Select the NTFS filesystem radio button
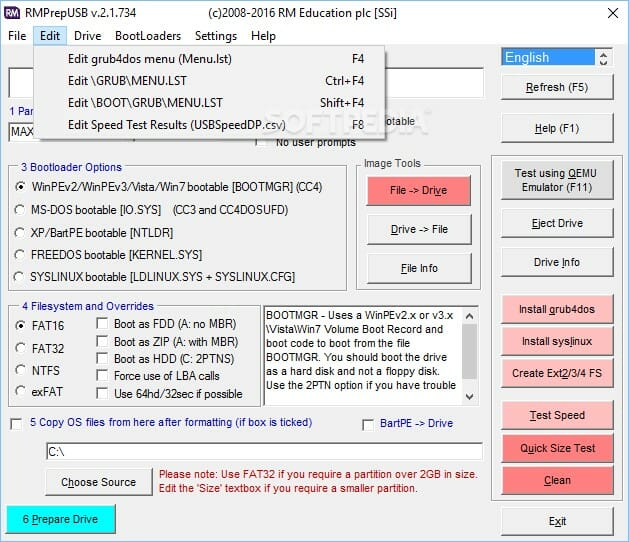 point(20,370)
